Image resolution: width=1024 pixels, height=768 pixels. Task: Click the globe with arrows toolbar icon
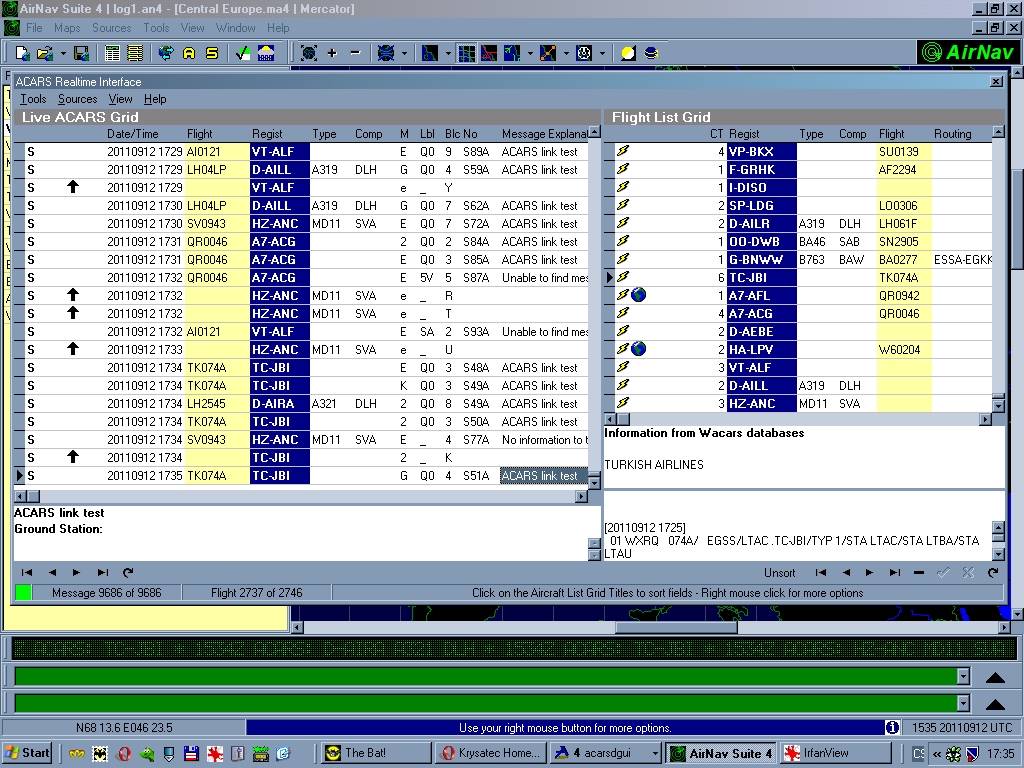pyautogui.click(x=167, y=53)
